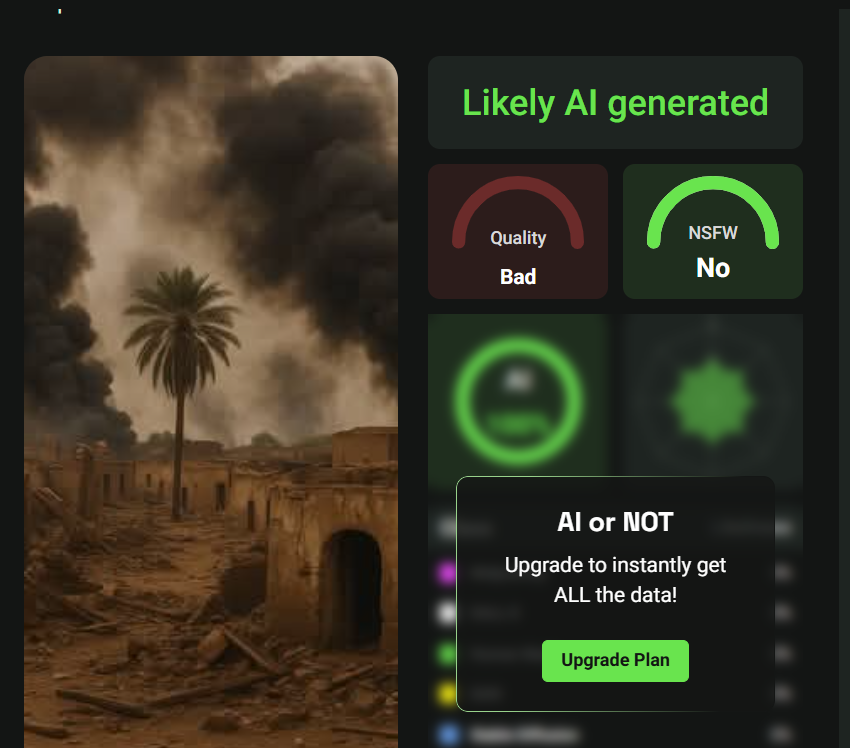Open the analyzed war-scene image
This screenshot has width=850, height=748.
(211, 402)
